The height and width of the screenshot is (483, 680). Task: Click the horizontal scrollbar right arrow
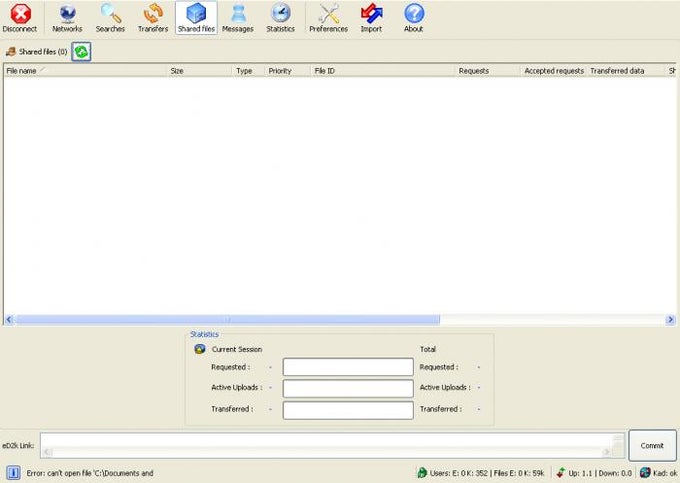pyautogui.click(x=670, y=320)
